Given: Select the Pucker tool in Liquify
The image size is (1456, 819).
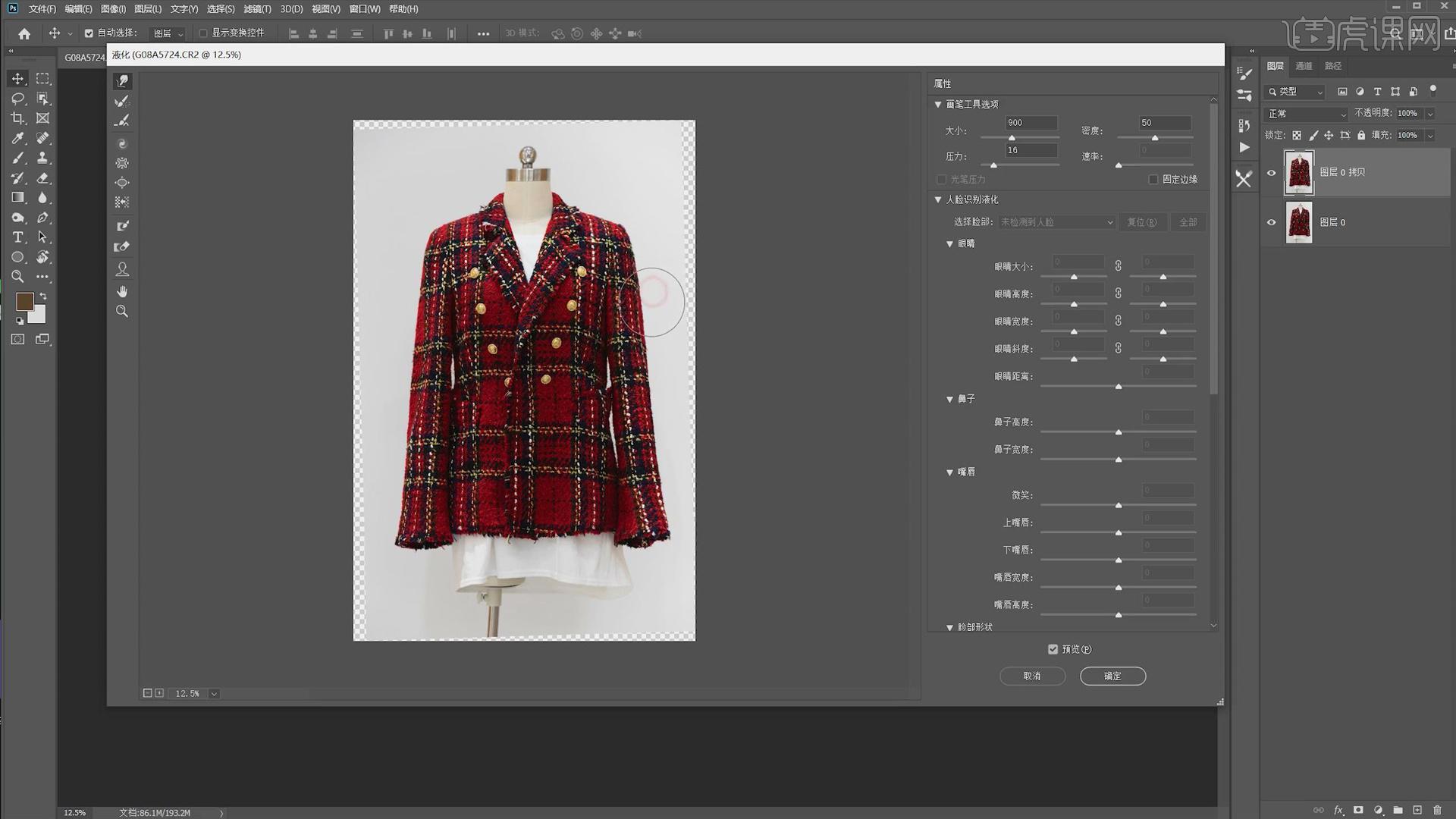Looking at the screenshot, I should click(122, 163).
